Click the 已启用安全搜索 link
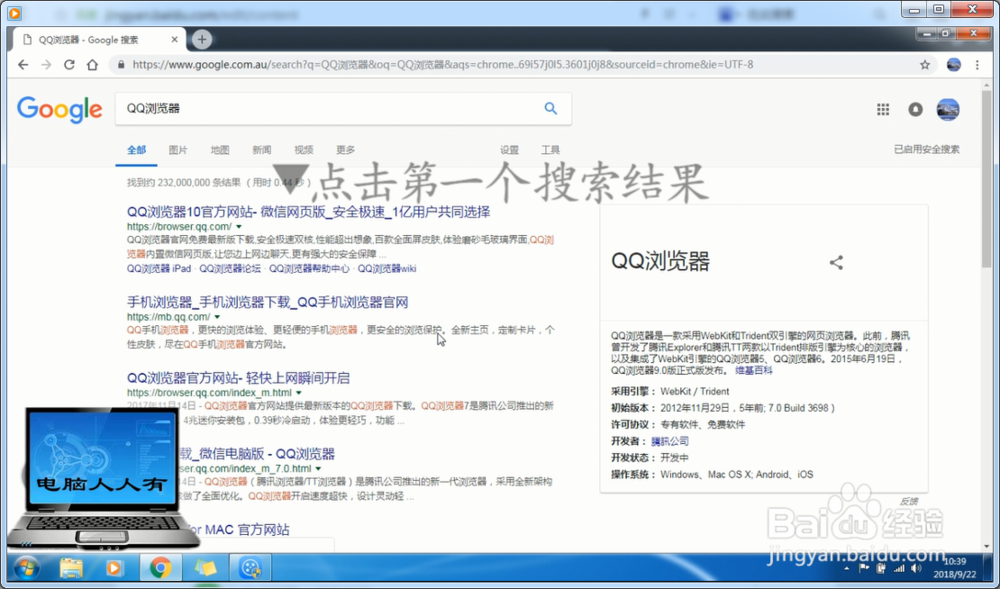 (x=926, y=149)
